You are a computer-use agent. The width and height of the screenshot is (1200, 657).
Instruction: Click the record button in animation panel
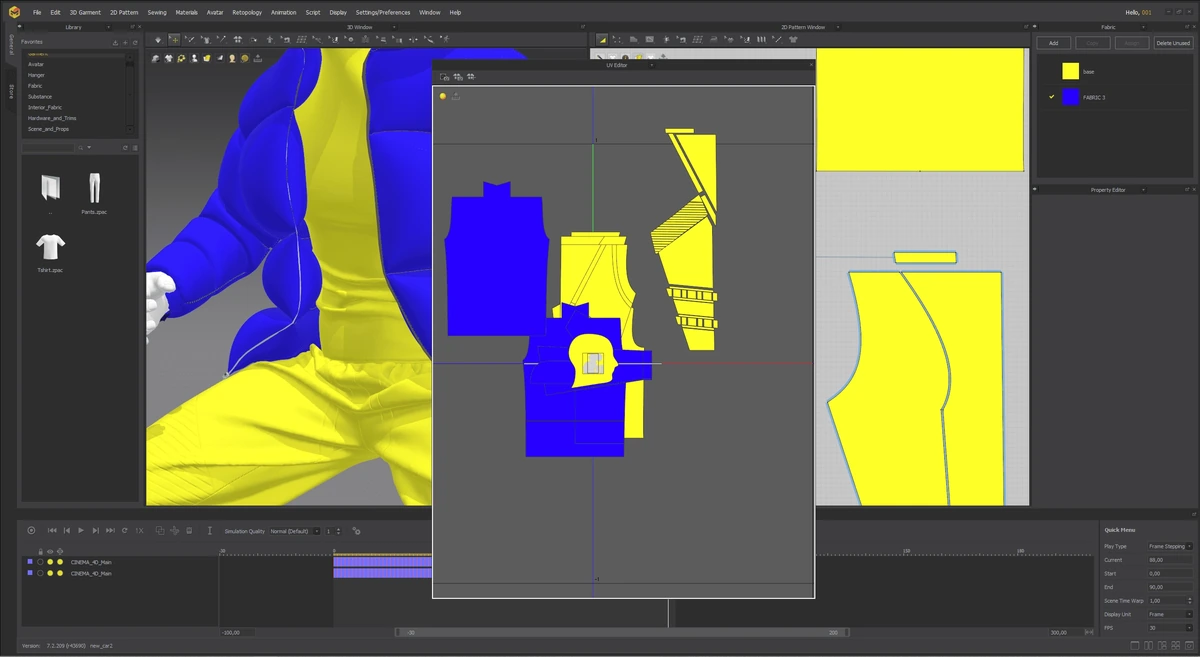coord(31,531)
